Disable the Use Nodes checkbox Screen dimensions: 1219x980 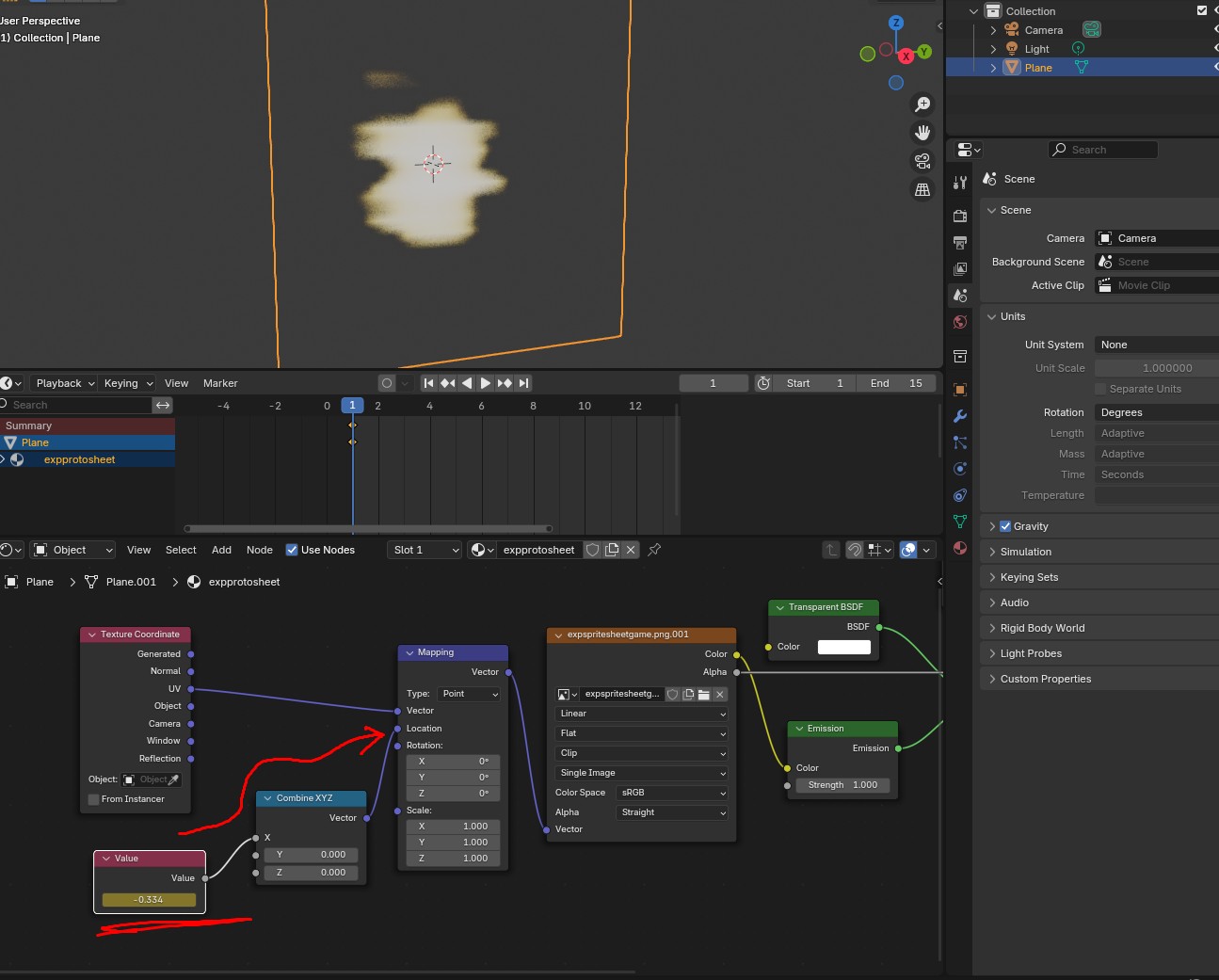point(292,550)
